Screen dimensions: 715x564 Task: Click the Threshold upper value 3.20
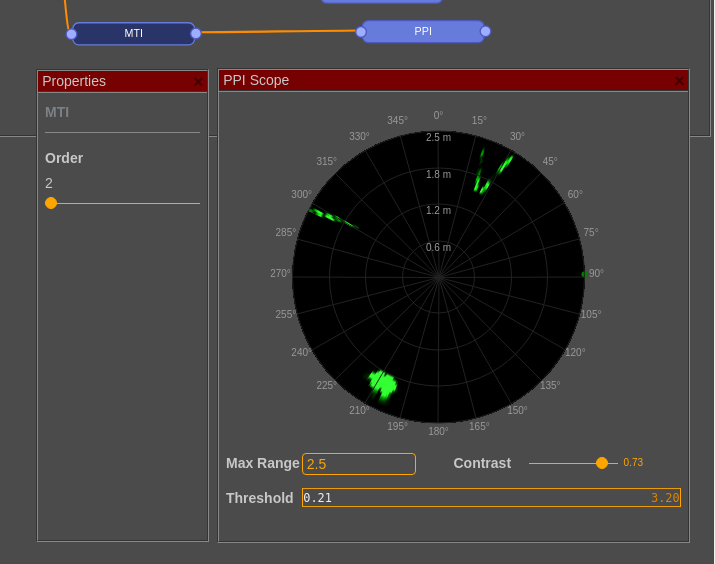pyautogui.click(x=665, y=498)
